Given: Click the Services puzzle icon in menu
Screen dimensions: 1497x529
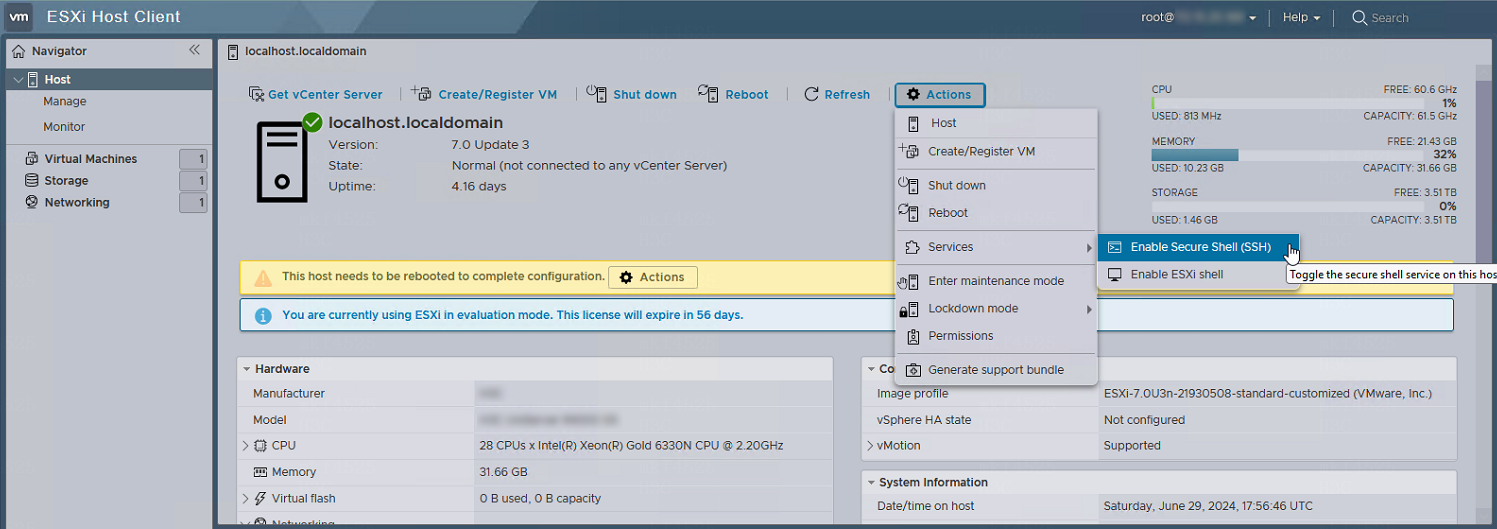Looking at the screenshot, I should 911,247.
